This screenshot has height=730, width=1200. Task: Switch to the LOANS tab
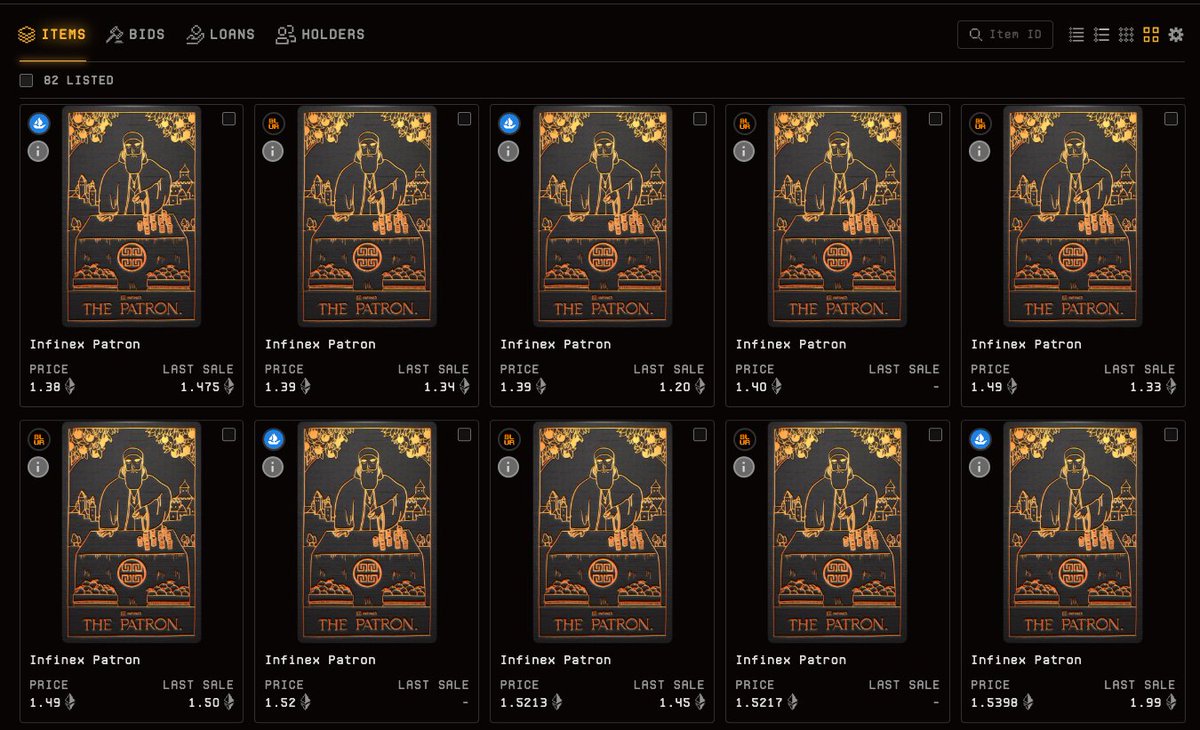(220, 35)
